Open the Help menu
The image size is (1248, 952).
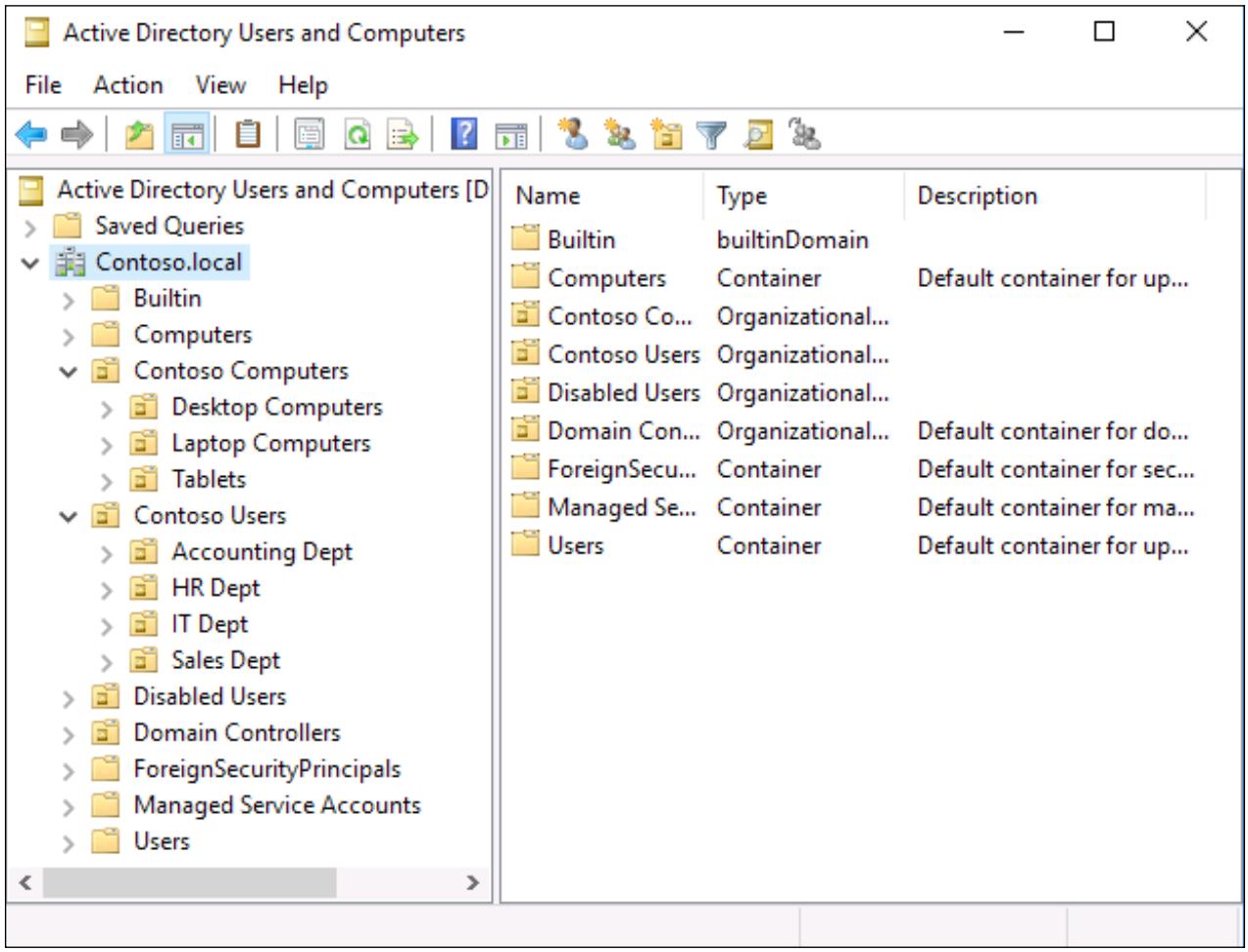click(x=303, y=85)
